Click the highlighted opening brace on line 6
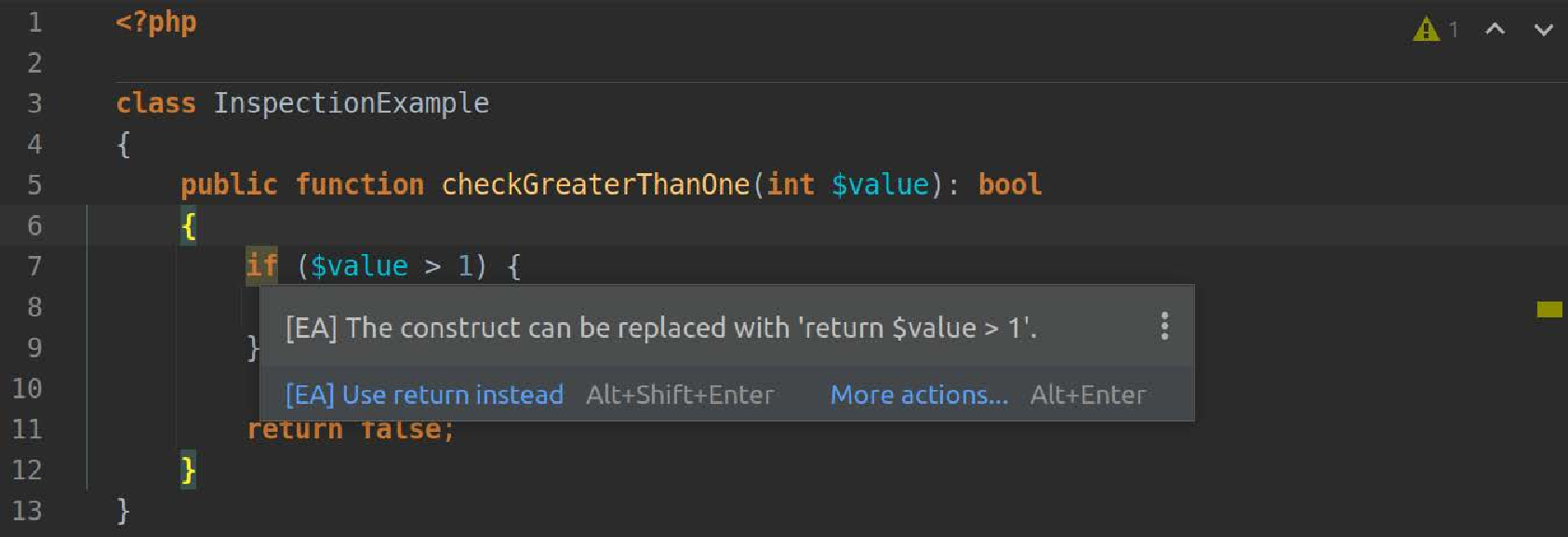 point(189,225)
